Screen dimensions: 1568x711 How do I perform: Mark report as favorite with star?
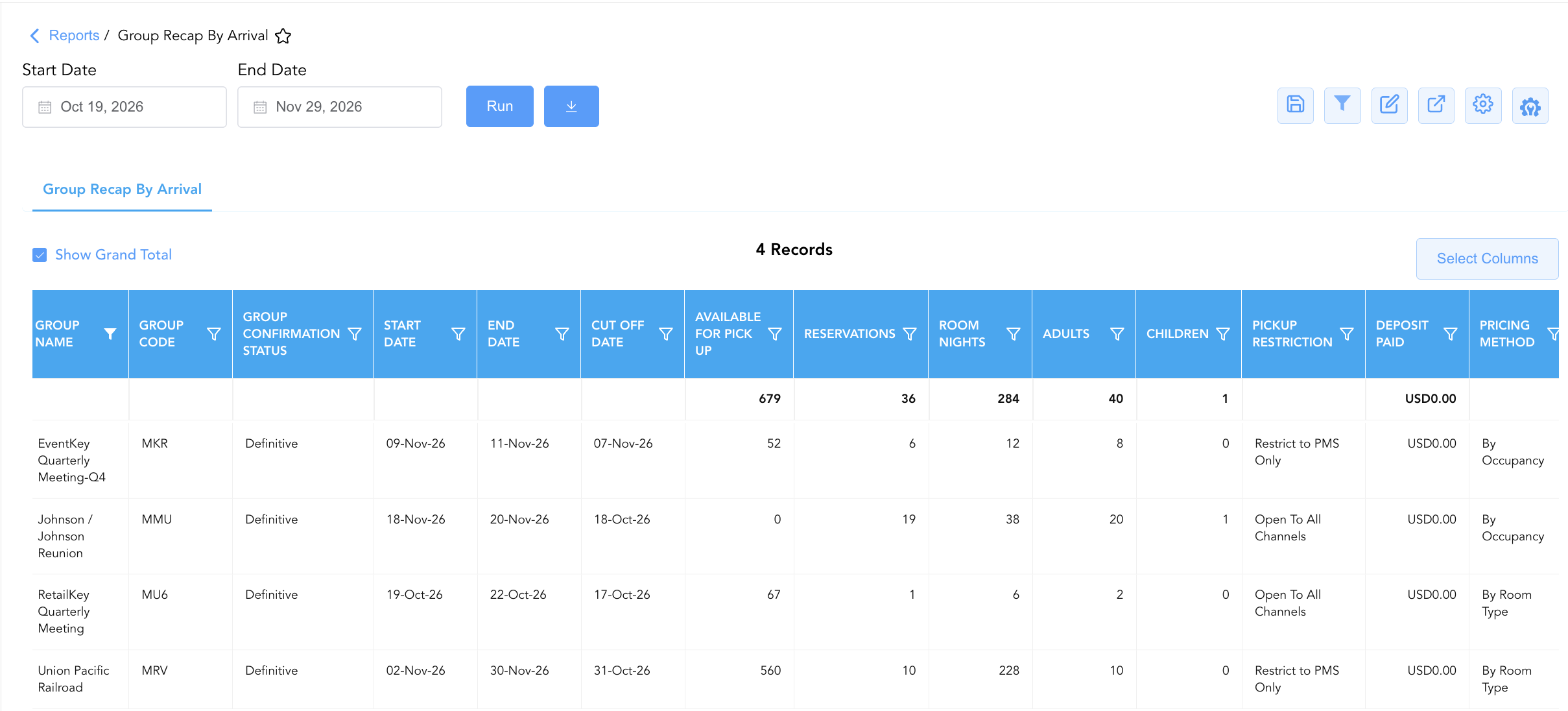coord(283,36)
